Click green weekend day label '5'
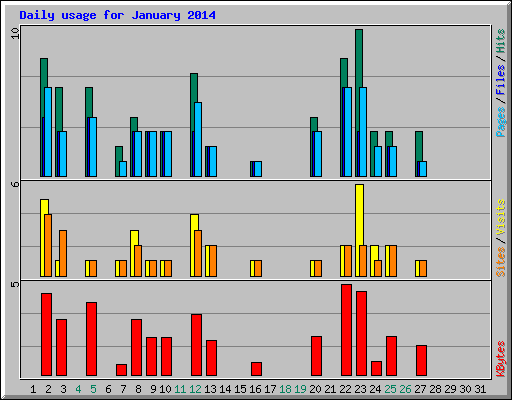The width and height of the screenshot is (512, 400). tap(93, 389)
